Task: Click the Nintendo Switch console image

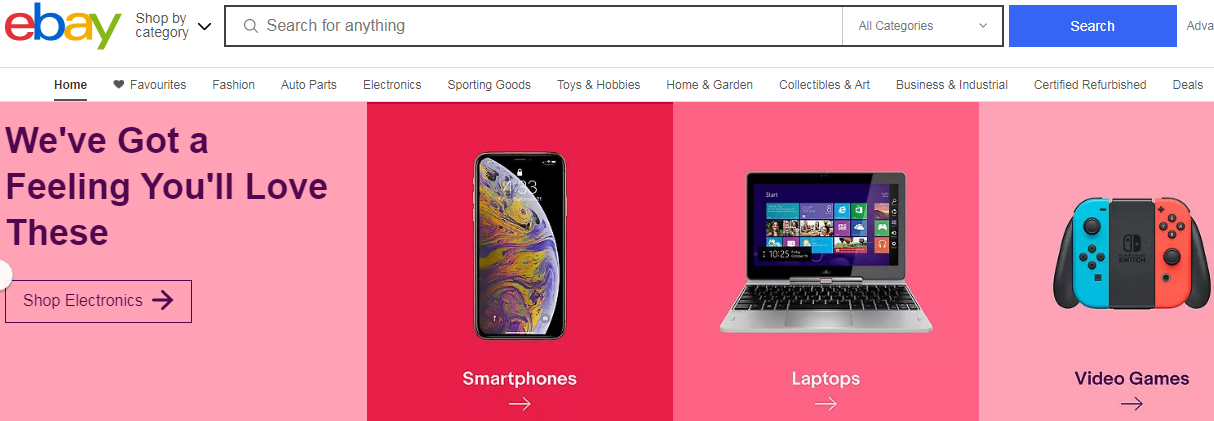Action: pyautogui.click(x=1131, y=253)
